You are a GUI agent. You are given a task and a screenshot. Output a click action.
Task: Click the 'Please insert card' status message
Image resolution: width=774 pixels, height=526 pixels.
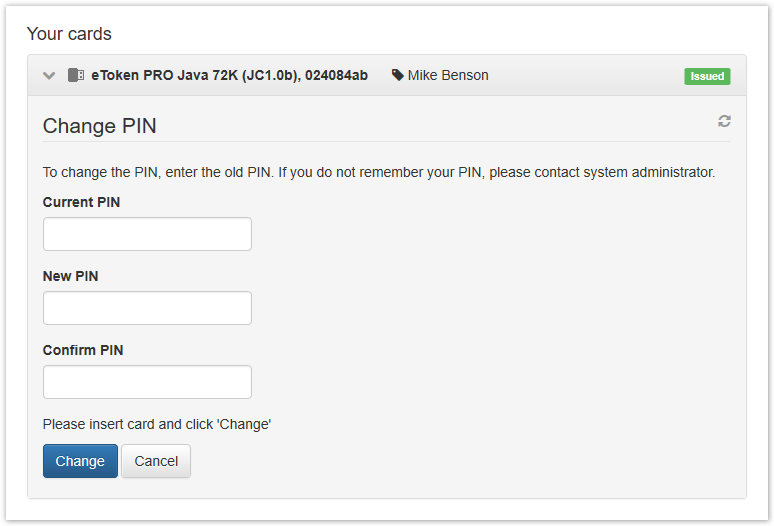(157, 424)
